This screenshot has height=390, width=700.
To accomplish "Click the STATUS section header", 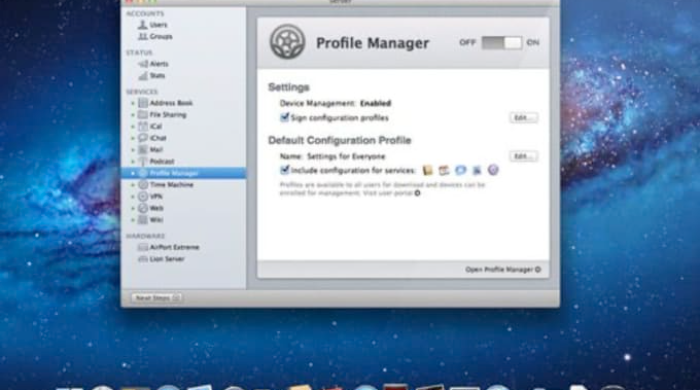I will pyautogui.click(x=139, y=52).
